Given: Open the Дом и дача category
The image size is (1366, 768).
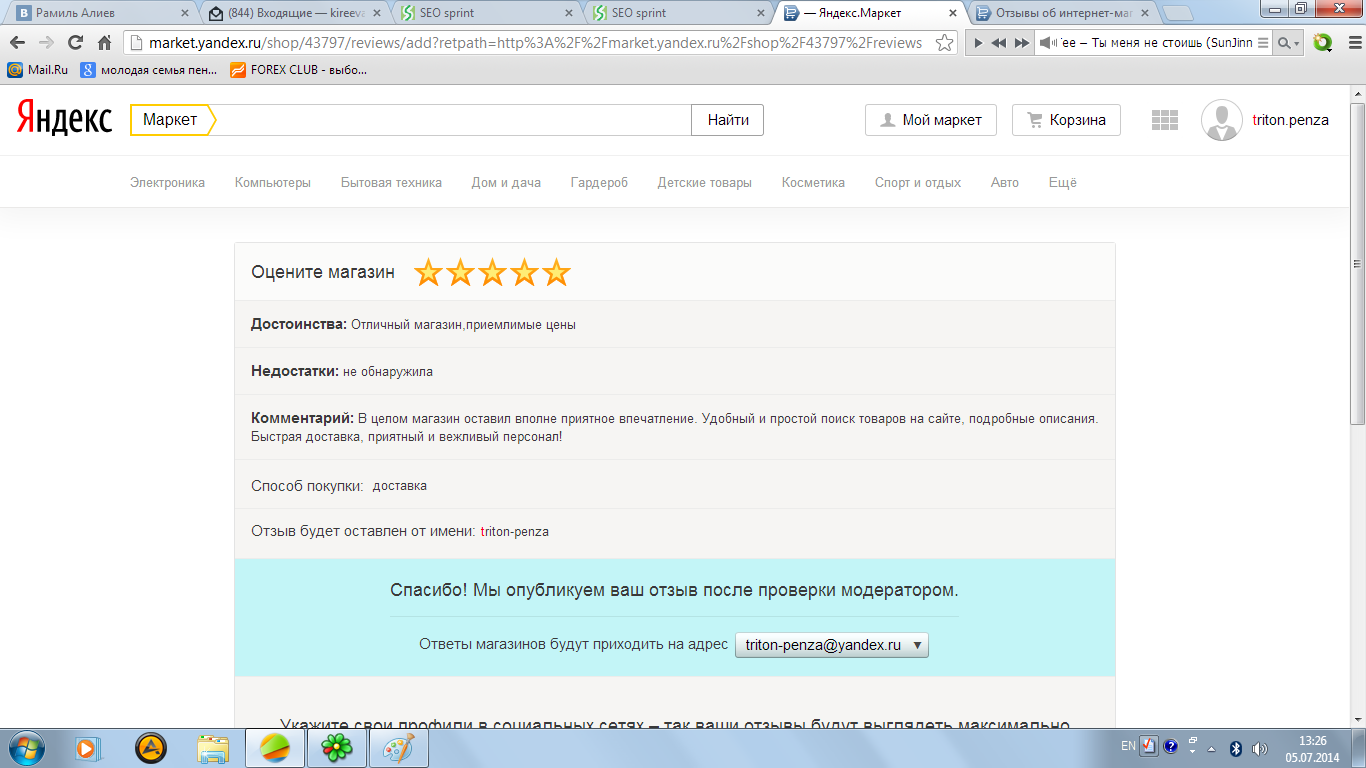Looking at the screenshot, I should point(506,183).
